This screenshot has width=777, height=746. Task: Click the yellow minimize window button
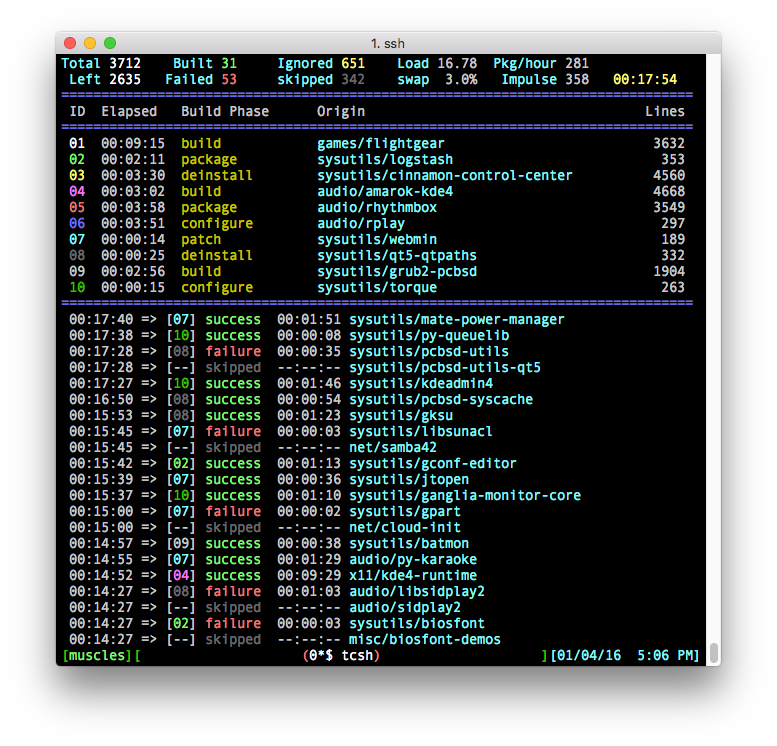90,43
